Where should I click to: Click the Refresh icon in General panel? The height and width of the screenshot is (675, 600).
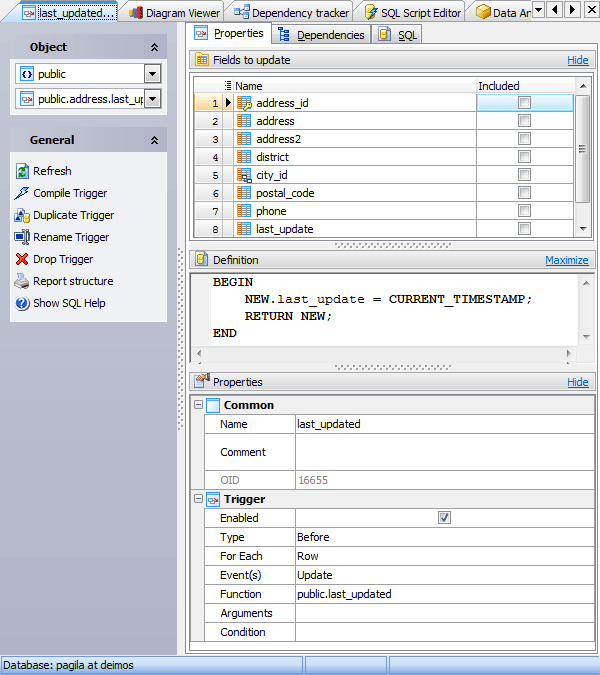22,171
